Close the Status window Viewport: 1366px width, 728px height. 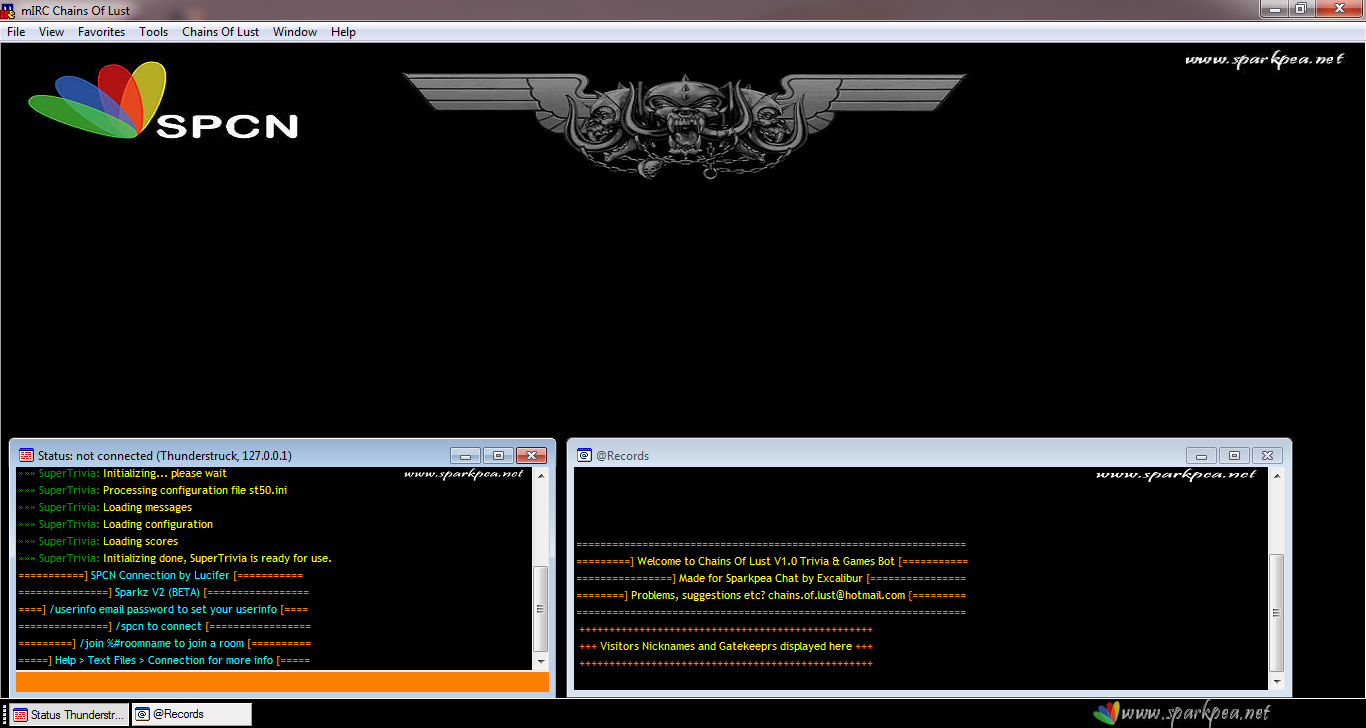(532, 455)
